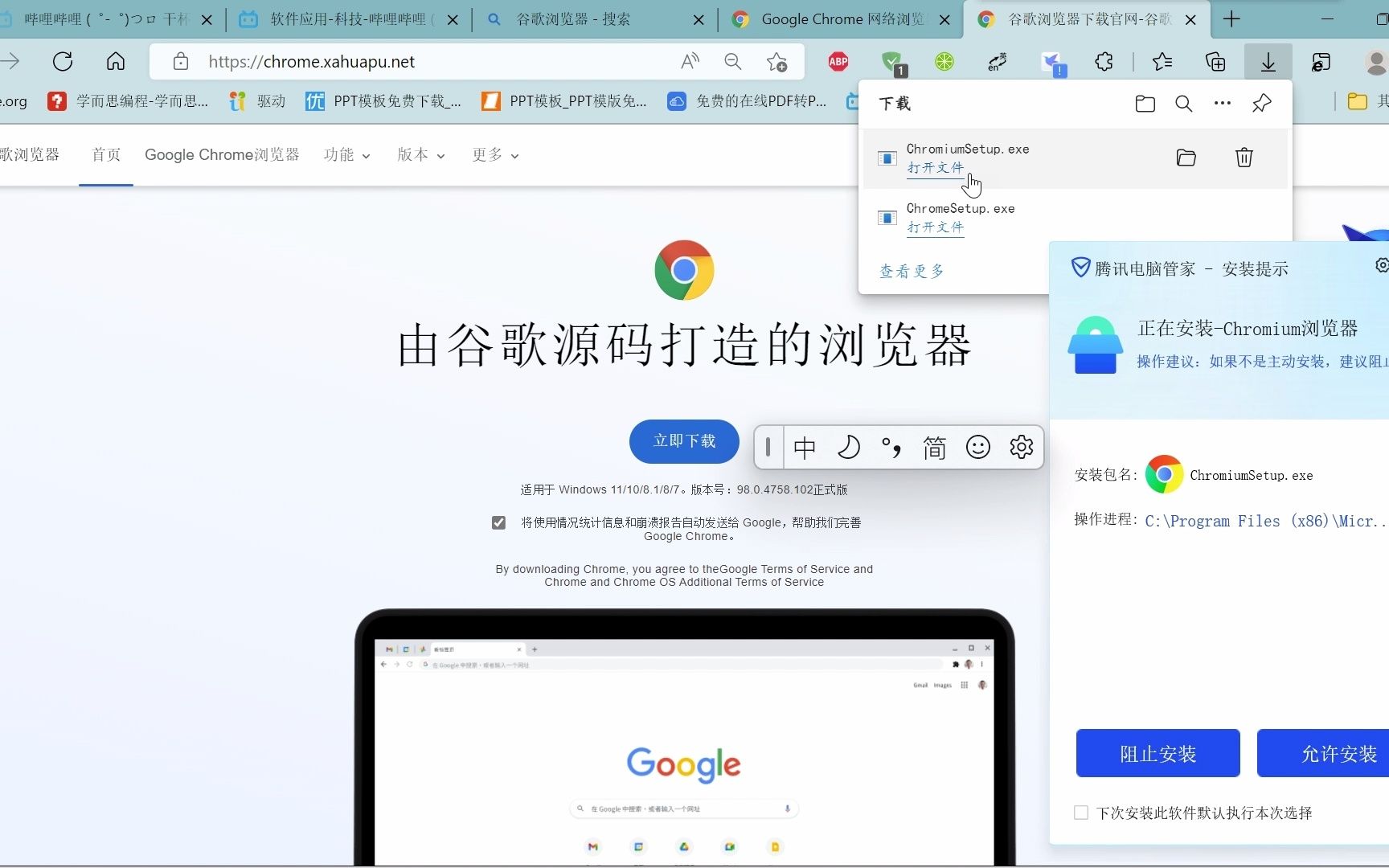Open more options in downloads panel
Viewport: 1389px width, 868px height.
[x=1223, y=103]
